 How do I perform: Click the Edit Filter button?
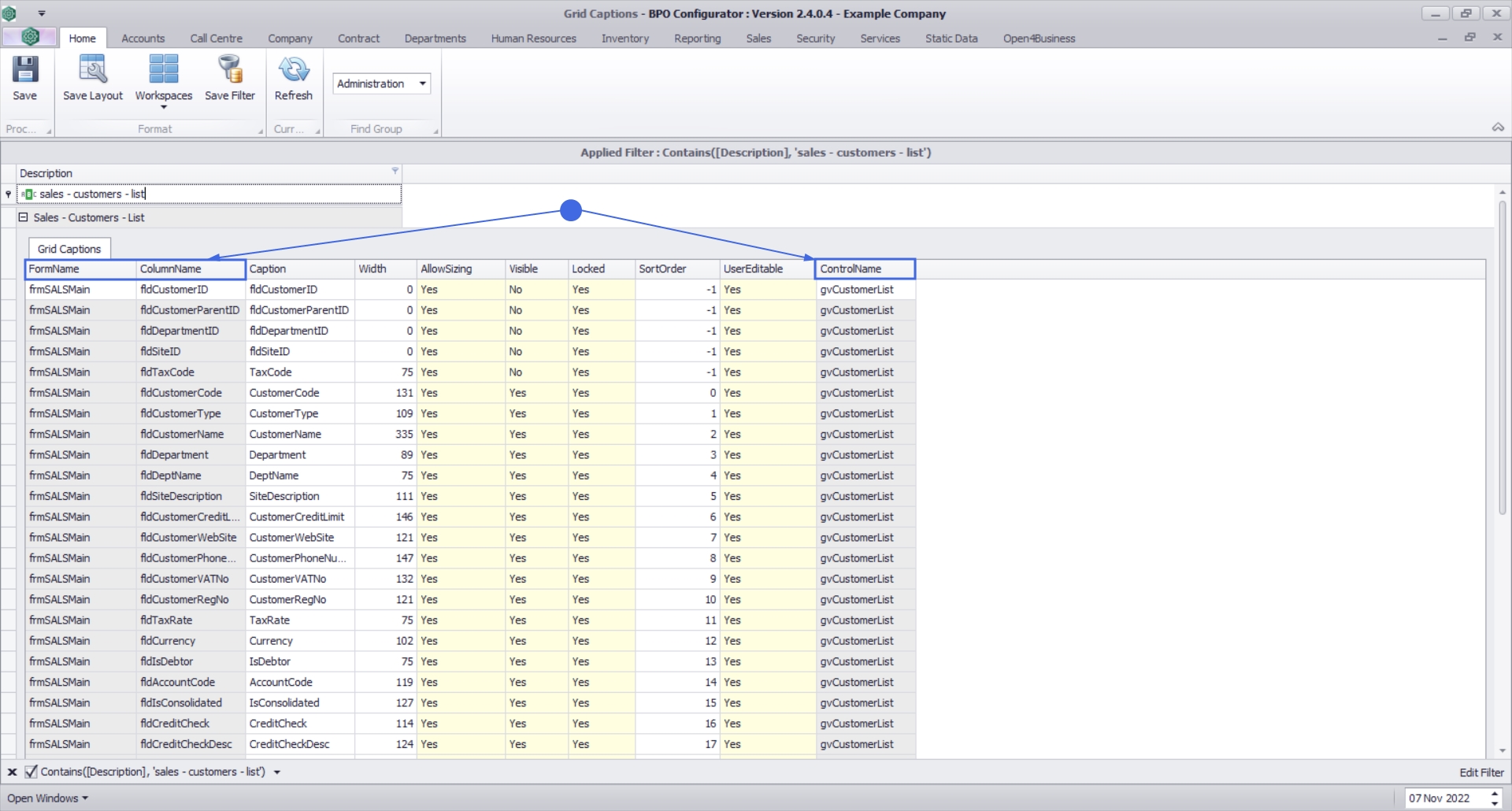[x=1480, y=772]
